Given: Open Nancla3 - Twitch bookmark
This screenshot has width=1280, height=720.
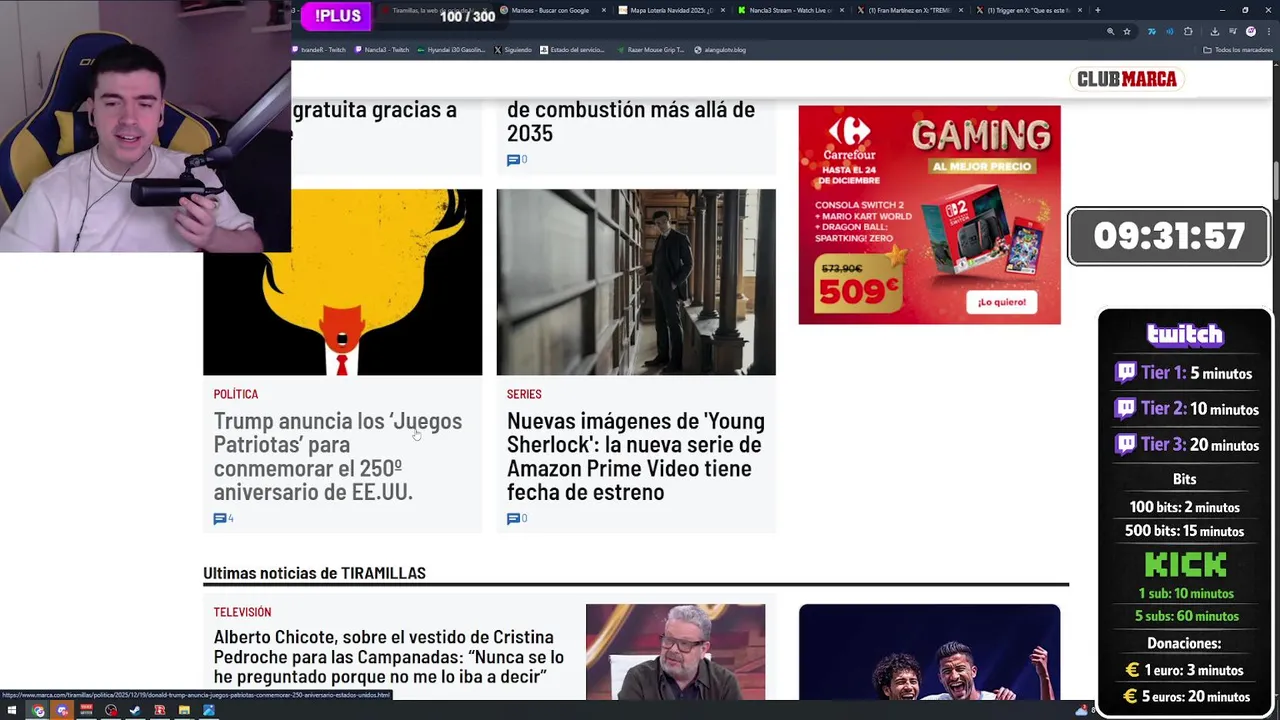Looking at the screenshot, I should [382, 49].
